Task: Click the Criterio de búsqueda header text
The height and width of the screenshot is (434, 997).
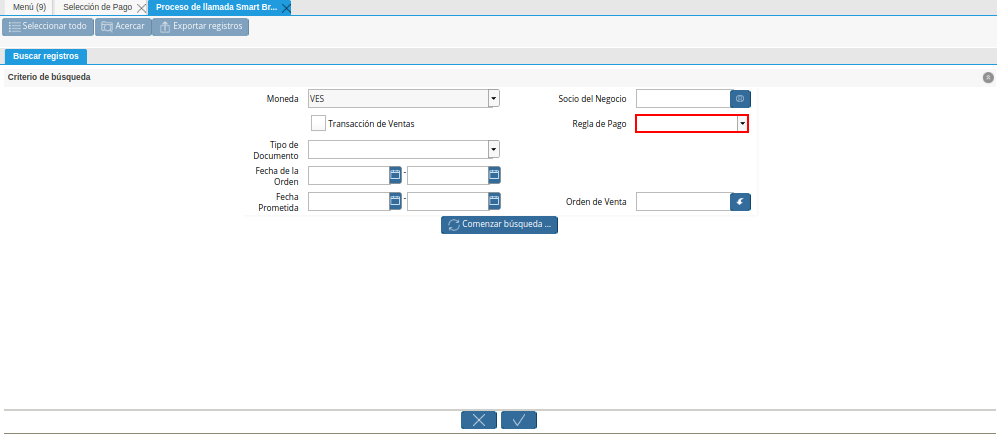Action: tap(49, 78)
